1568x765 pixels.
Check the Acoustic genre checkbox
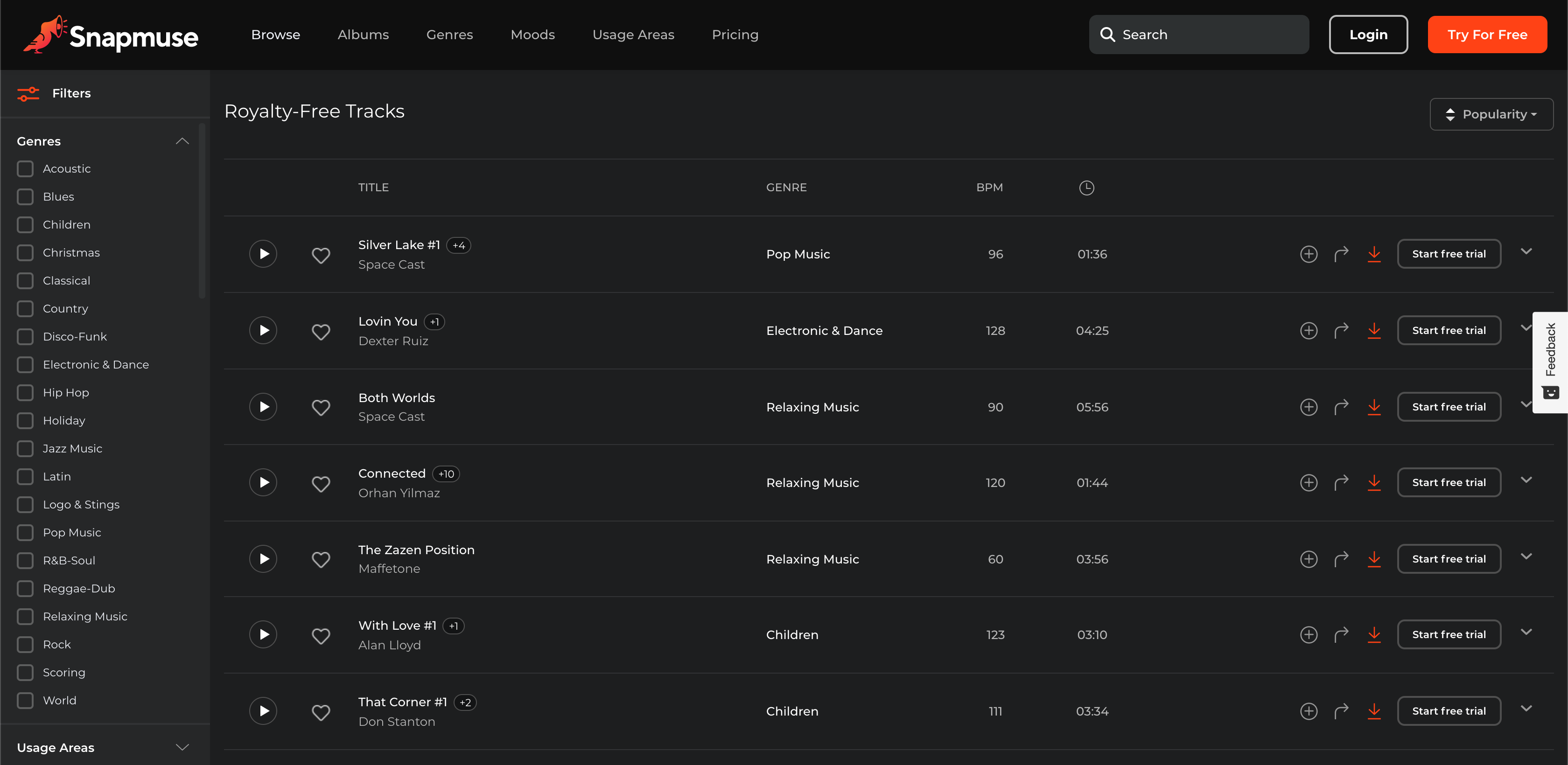point(25,168)
